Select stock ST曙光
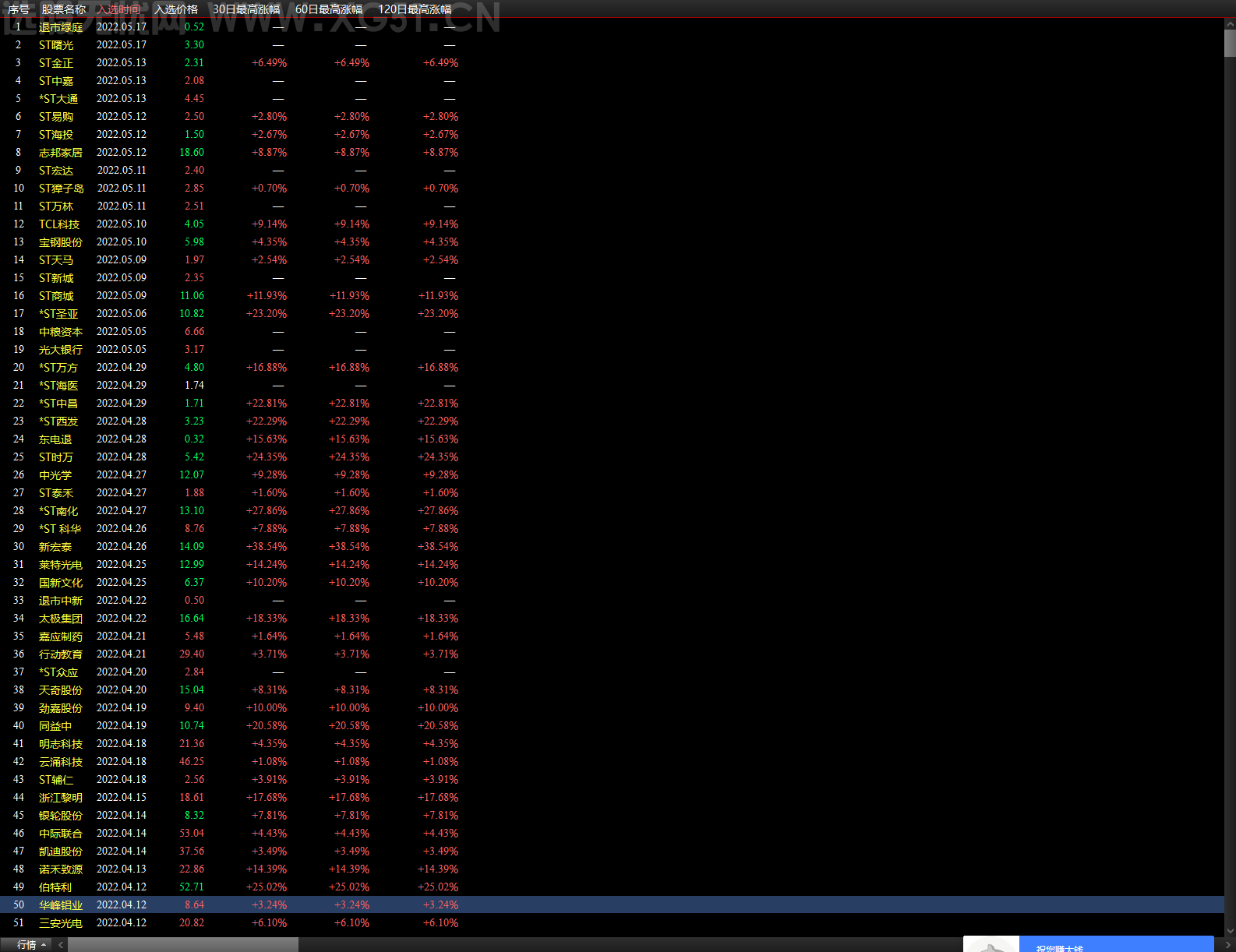This screenshot has width=1236, height=952. (x=56, y=45)
